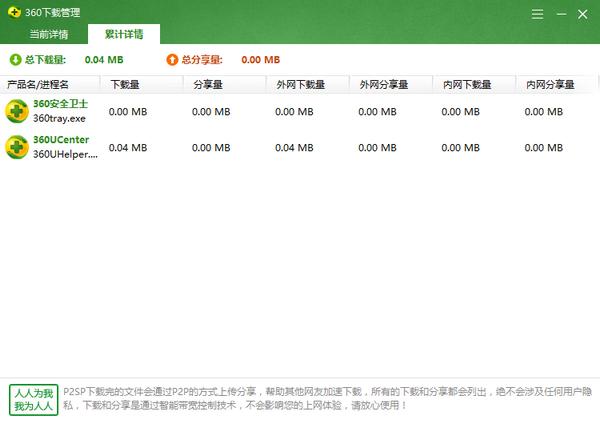Click the 总下载量 label
Image resolution: width=600 pixels, height=424 pixels.
[x=45, y=60]
